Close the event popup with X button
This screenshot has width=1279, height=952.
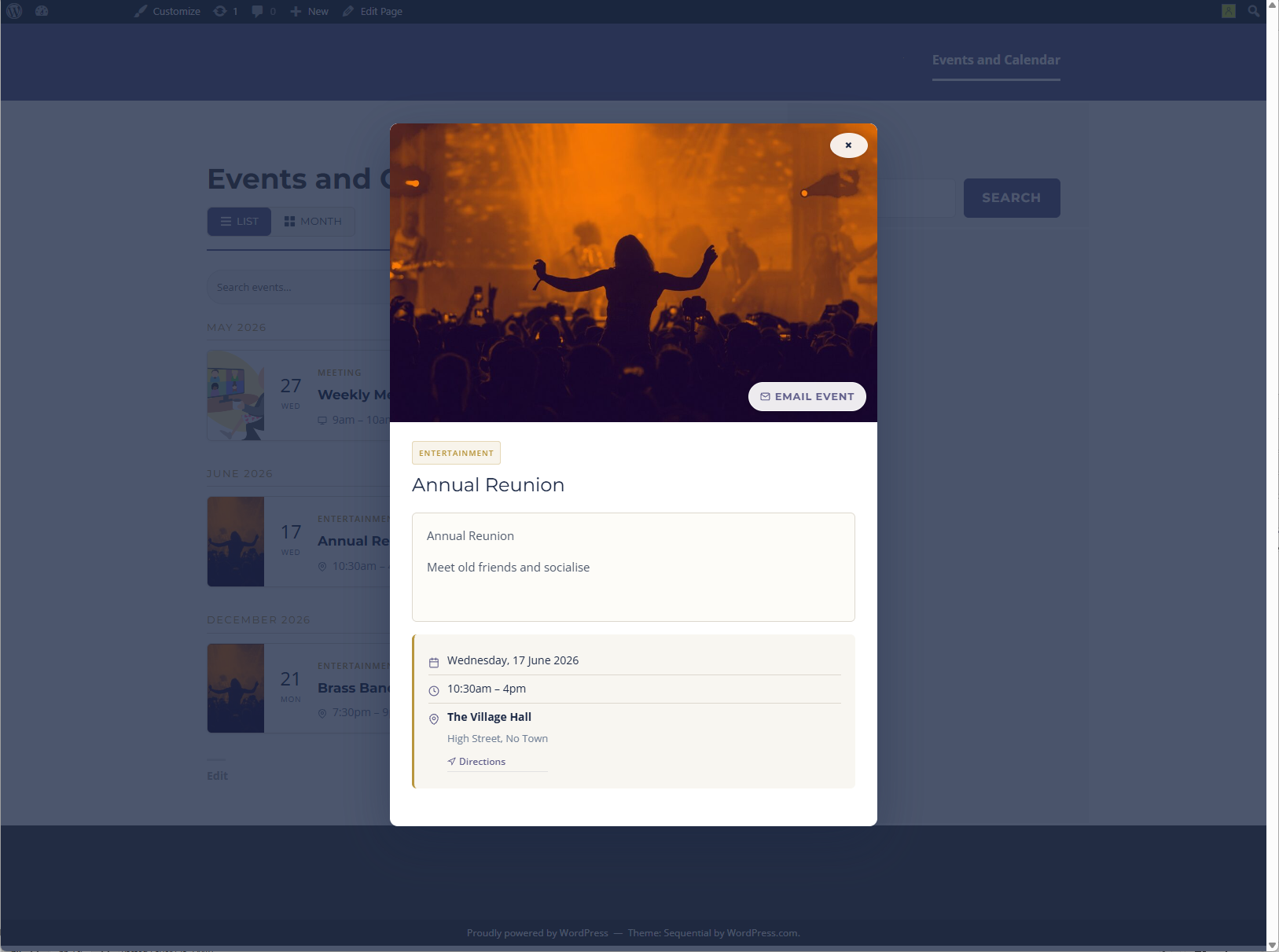click(848, 145)
